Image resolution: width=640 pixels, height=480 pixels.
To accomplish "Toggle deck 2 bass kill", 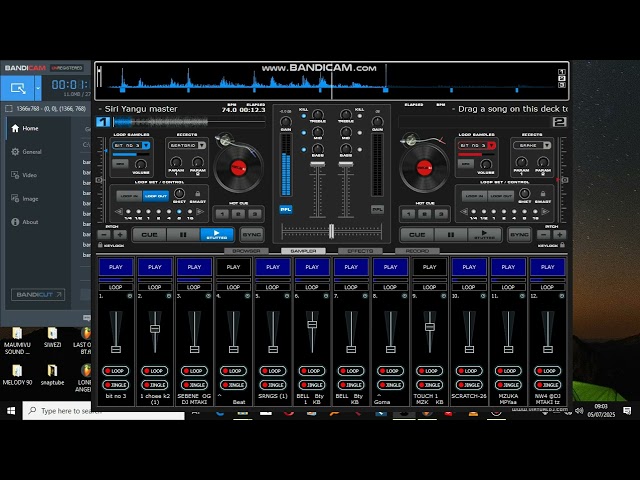I will (x=360, y=149).
